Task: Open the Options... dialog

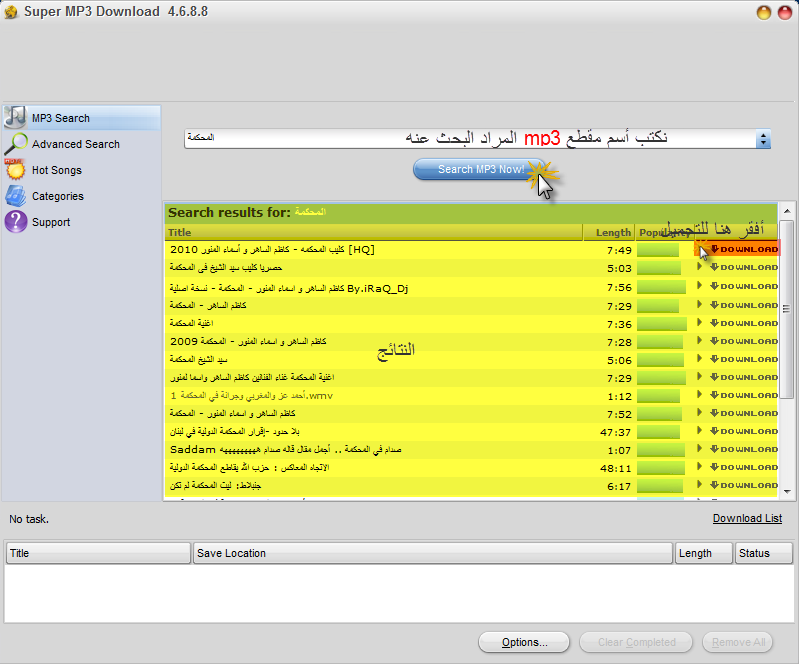Action: [x=524, y=642]
